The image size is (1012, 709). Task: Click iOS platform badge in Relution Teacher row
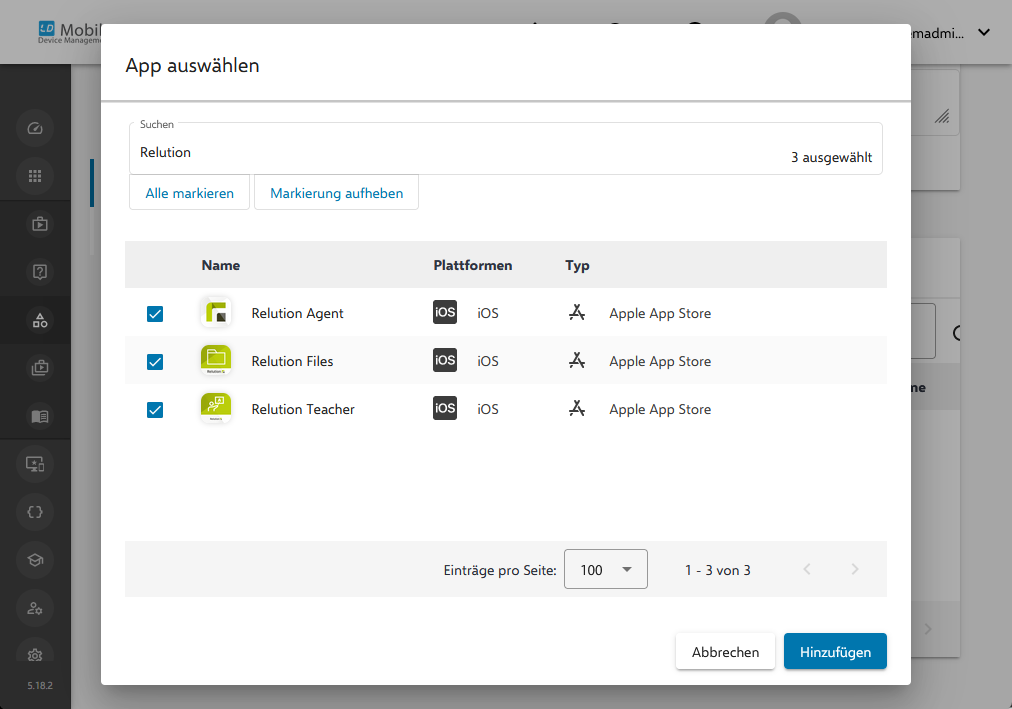point(445,408)
